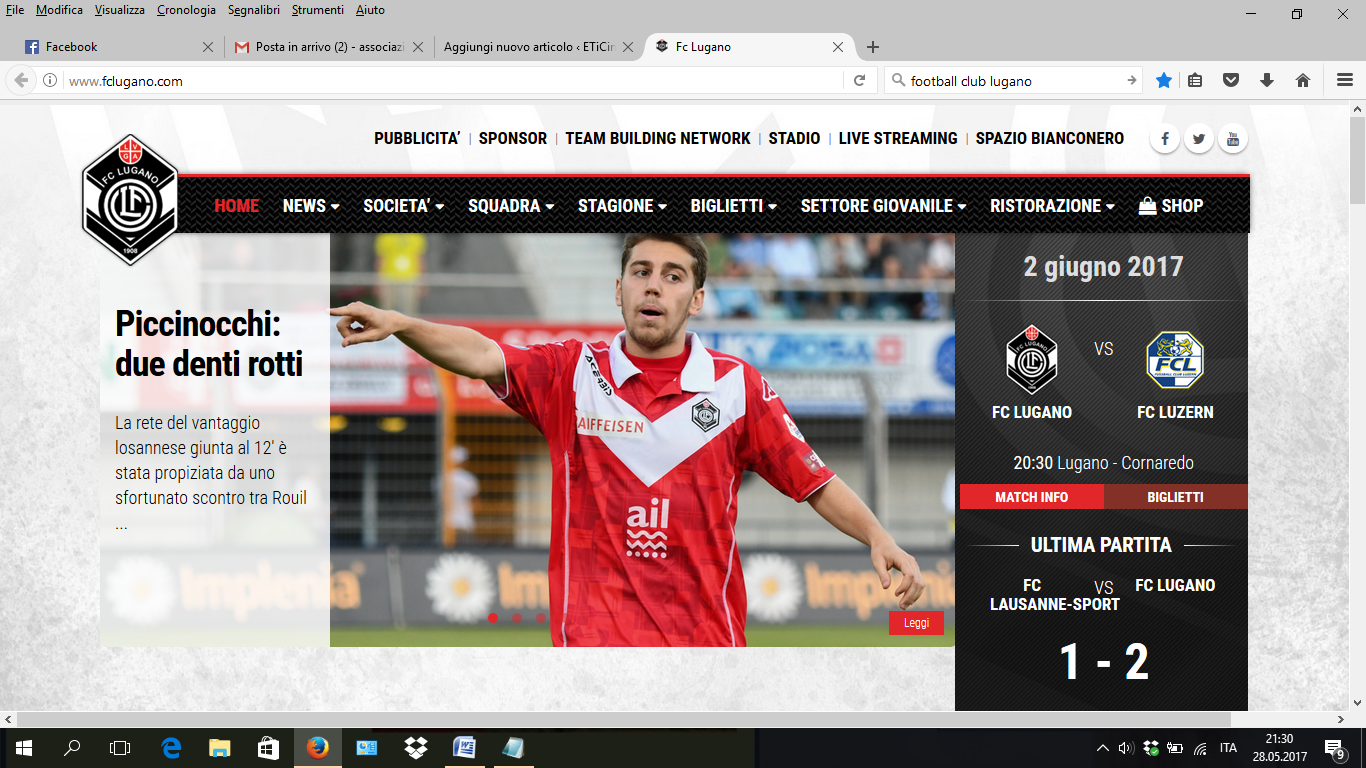Switch to the Facebook tab
1366x768 pixels.
tap(117, 47)
